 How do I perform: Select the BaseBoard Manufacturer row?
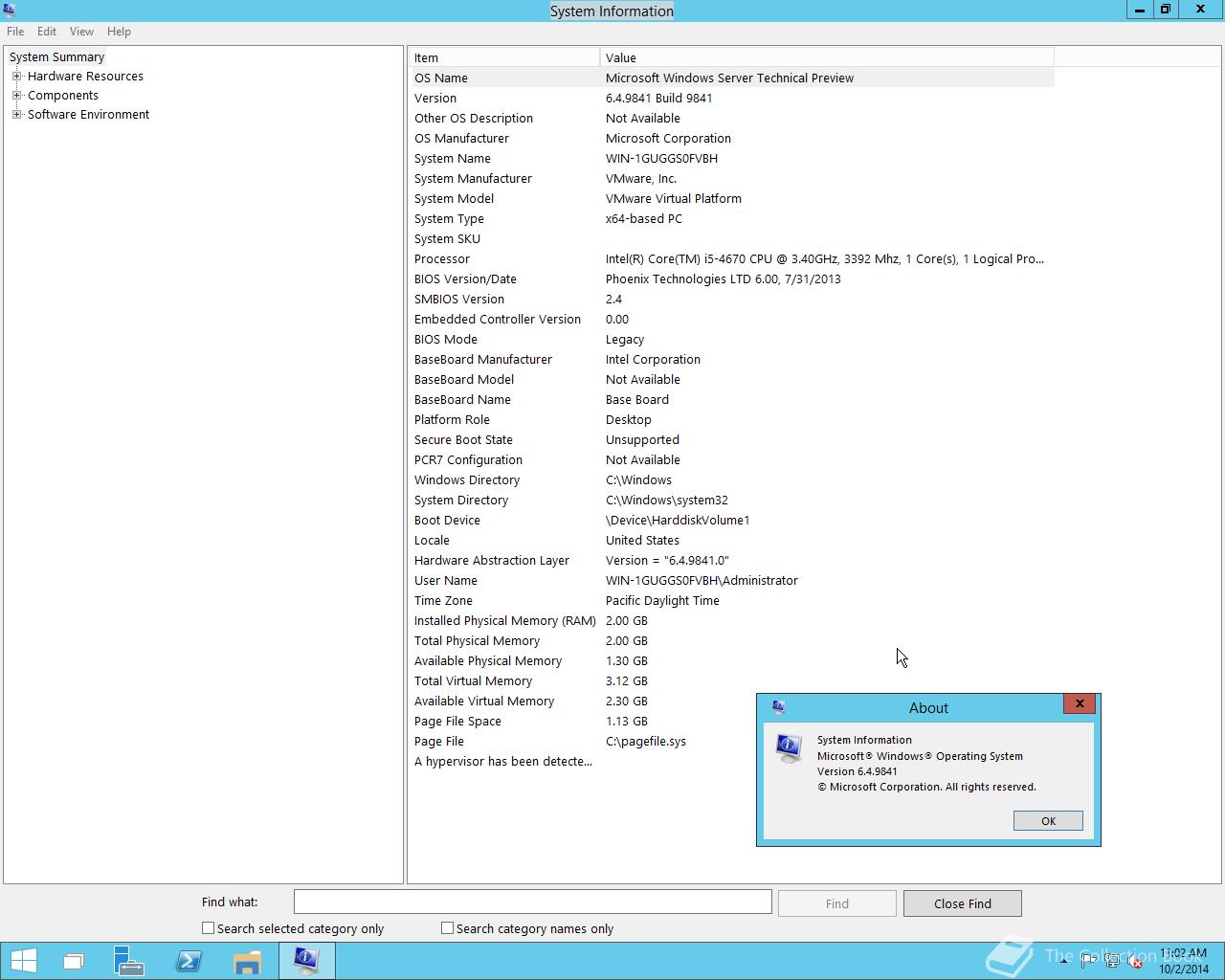click(x=732, y=360)
